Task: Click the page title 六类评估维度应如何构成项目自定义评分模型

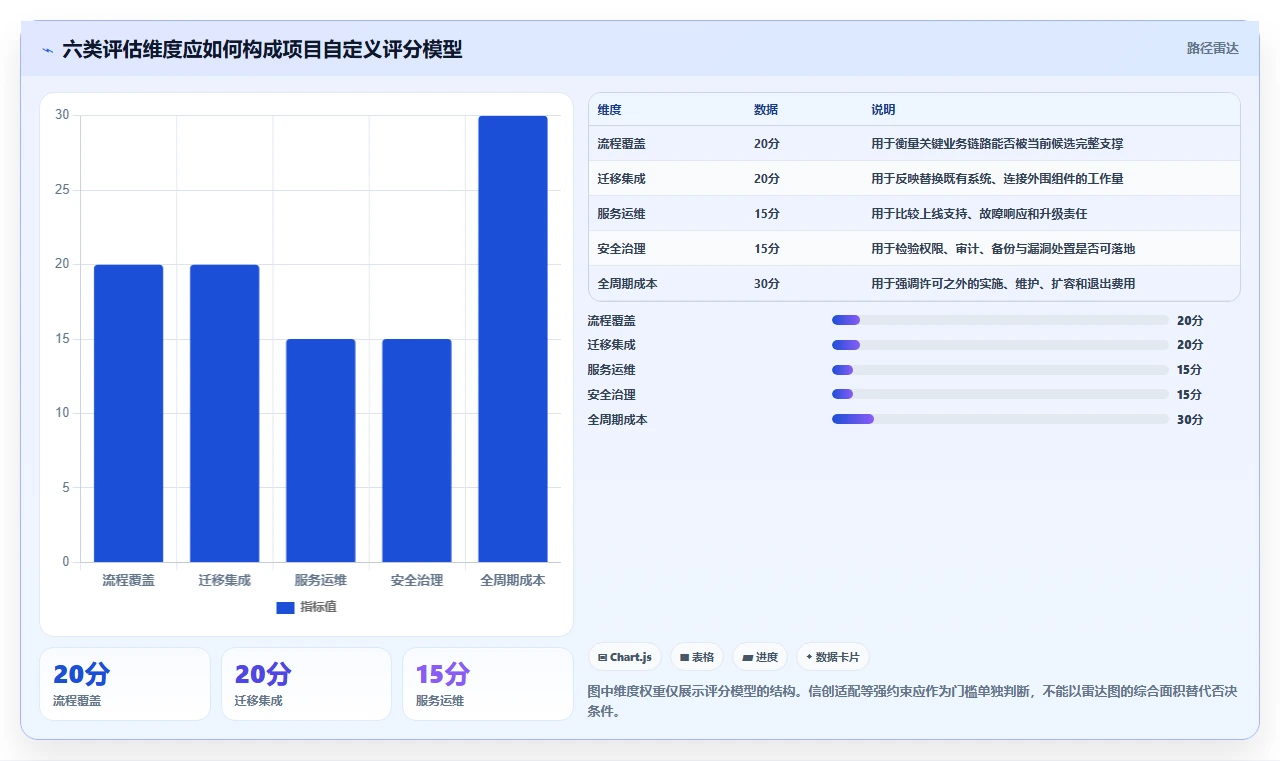Action: [262, 49]
